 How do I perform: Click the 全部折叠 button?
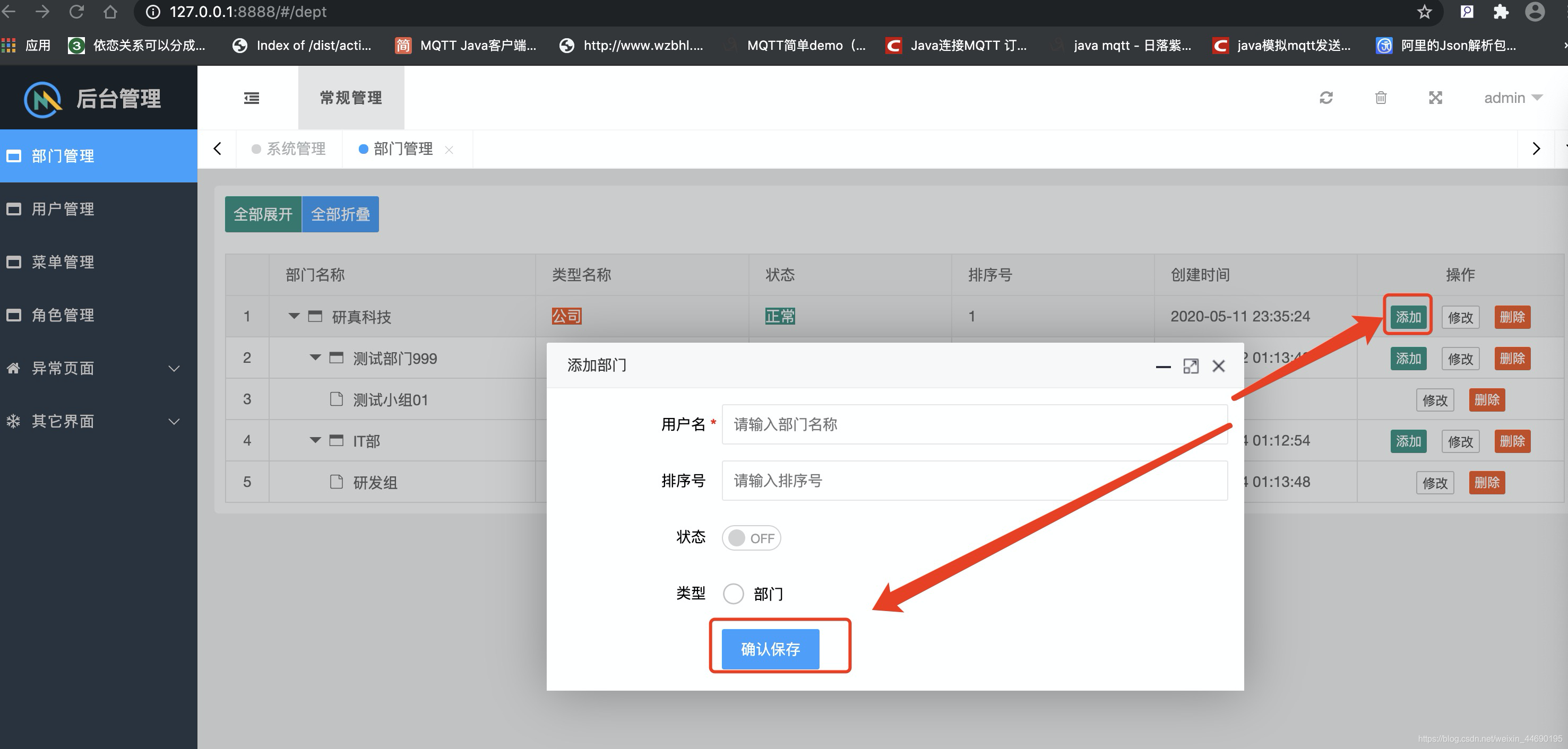click(x=340, y=214)
